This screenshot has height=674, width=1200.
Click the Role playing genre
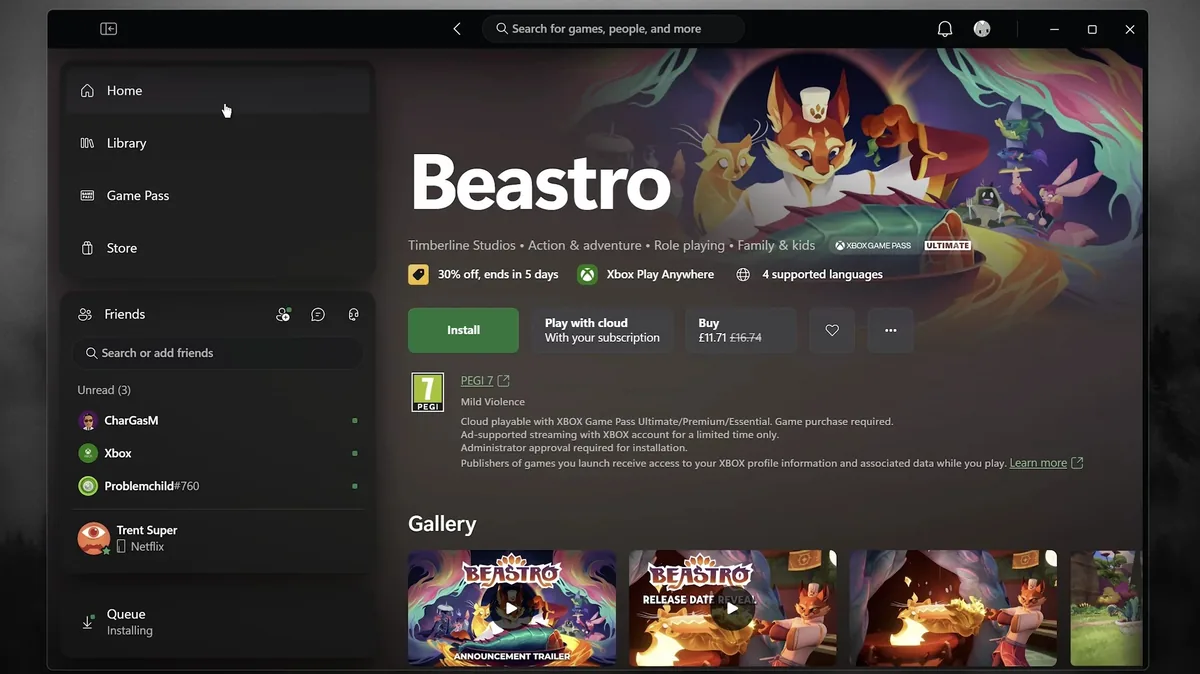(x=690, y=245)
